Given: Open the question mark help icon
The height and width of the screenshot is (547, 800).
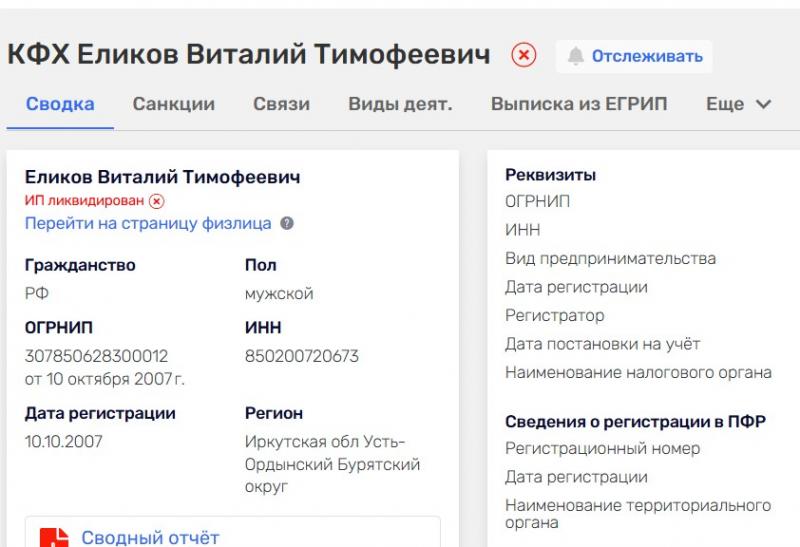Looking at the screenshot, I should pos(287,223).
